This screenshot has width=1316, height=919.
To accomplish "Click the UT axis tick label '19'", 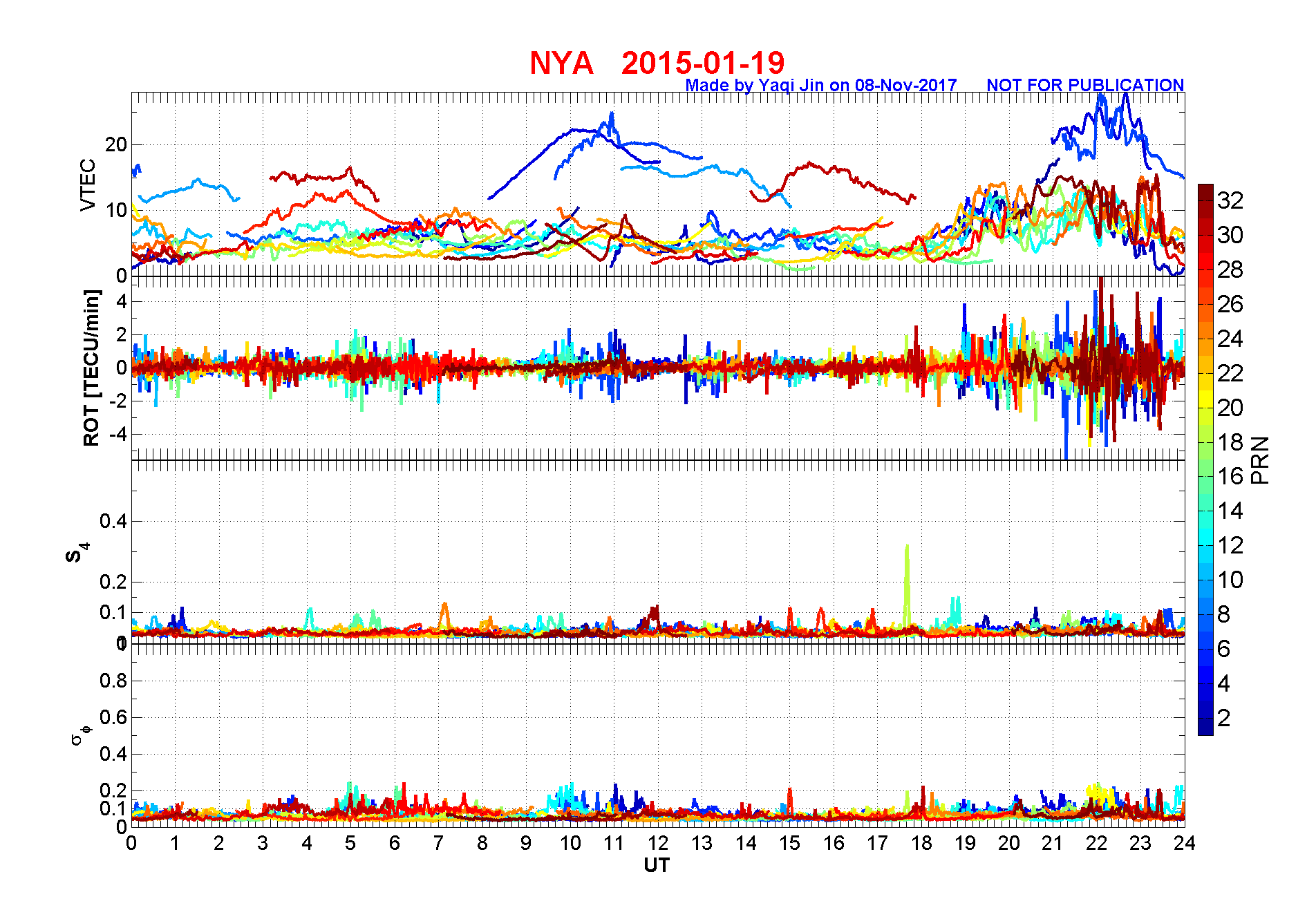I will [x=965, y=843].
